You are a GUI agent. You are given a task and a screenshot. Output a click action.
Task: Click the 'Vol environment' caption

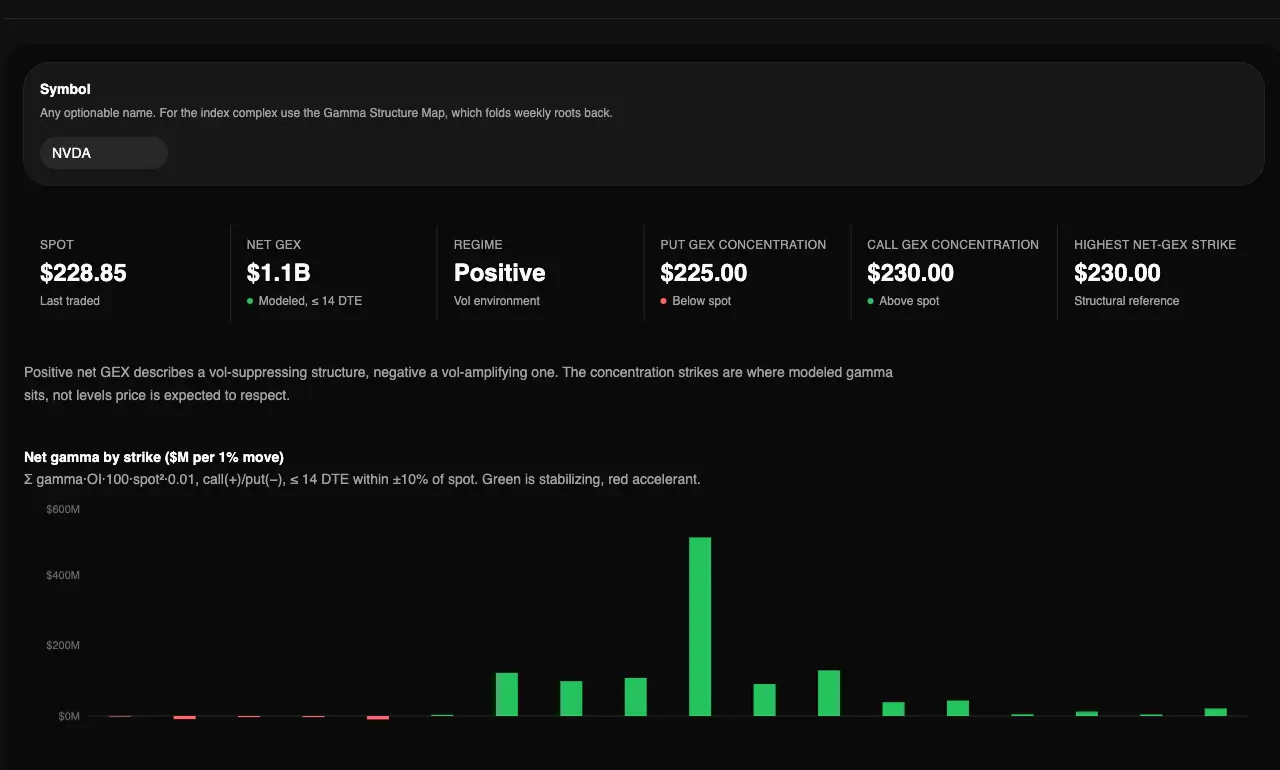[x=497, y=301]
